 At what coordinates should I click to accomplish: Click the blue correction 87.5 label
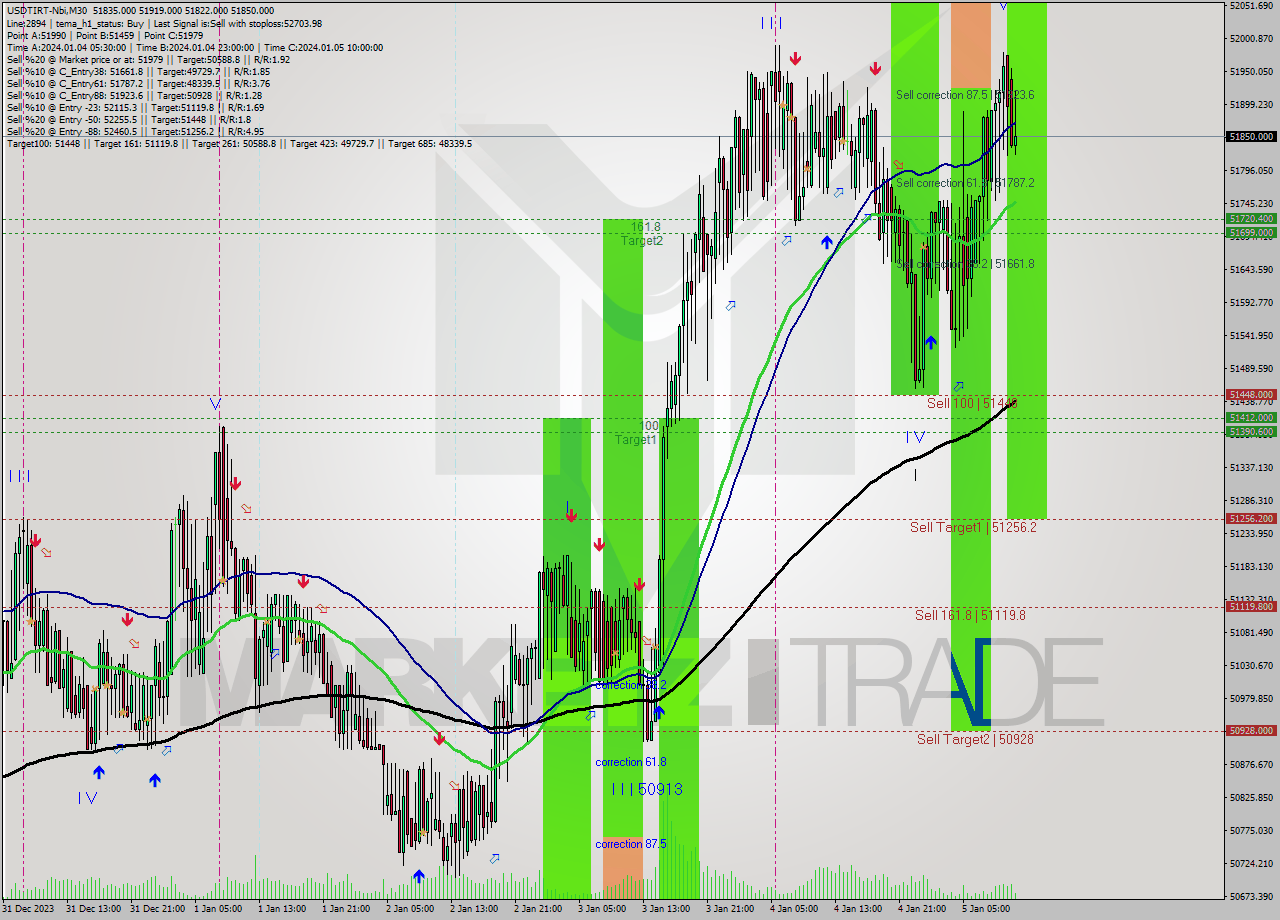(630, 844)
